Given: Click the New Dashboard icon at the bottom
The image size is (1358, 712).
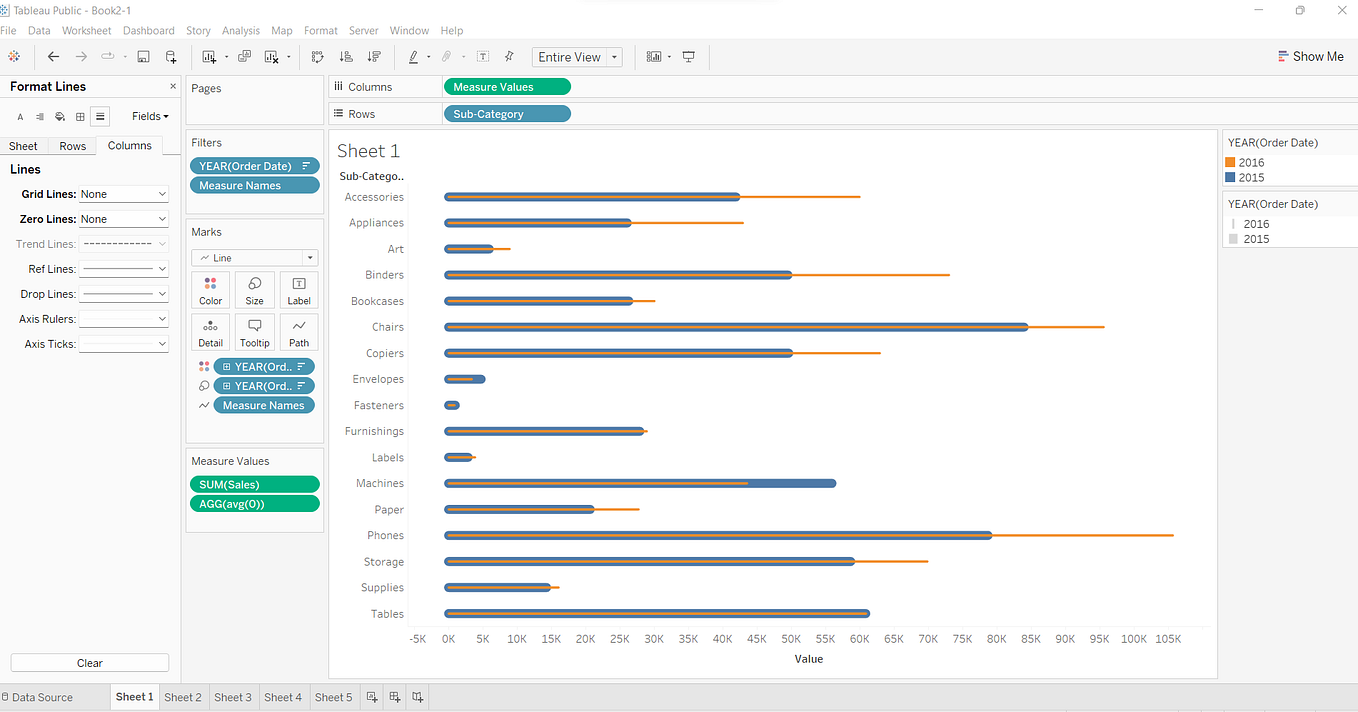Looking at the screenshot, I should coord(394,697).
